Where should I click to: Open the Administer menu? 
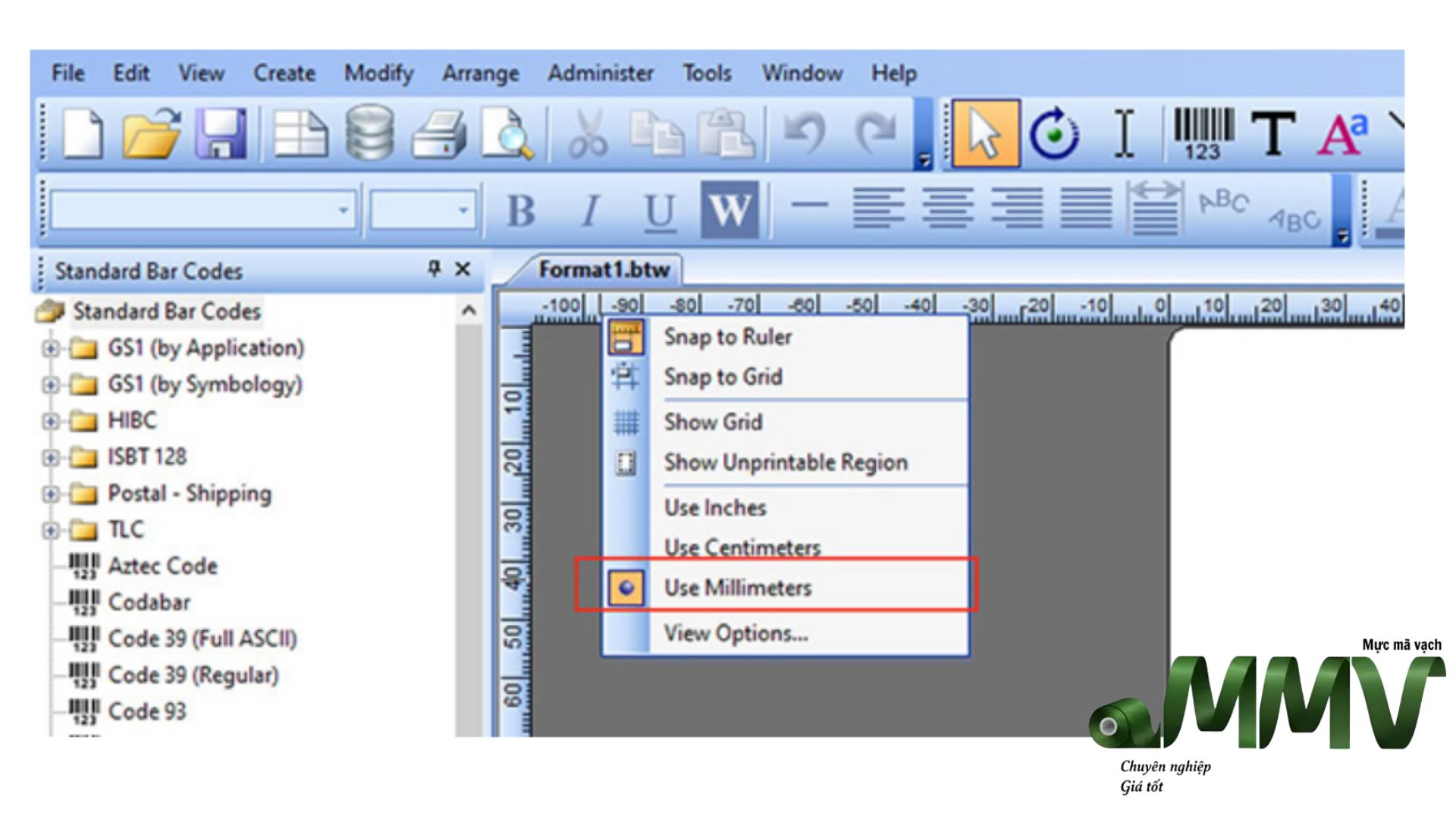[601, 74]
